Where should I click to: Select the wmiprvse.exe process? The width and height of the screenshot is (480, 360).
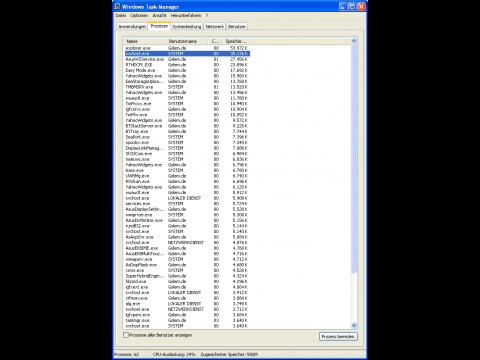187,215
